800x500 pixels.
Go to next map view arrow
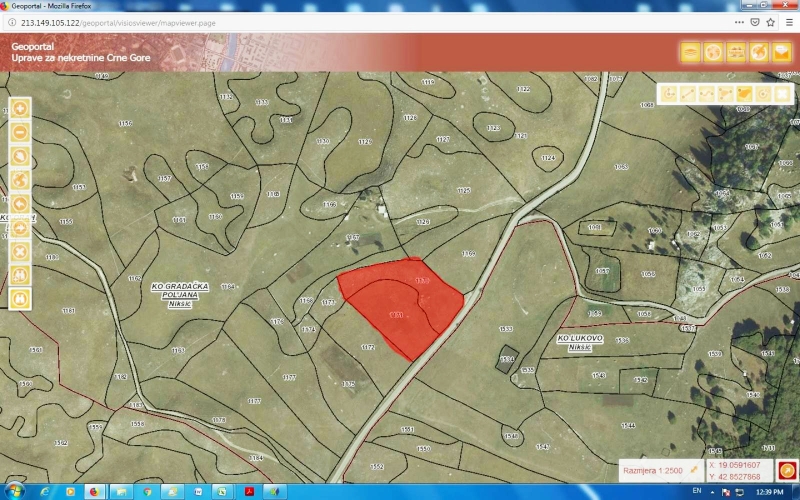(20, 228)
